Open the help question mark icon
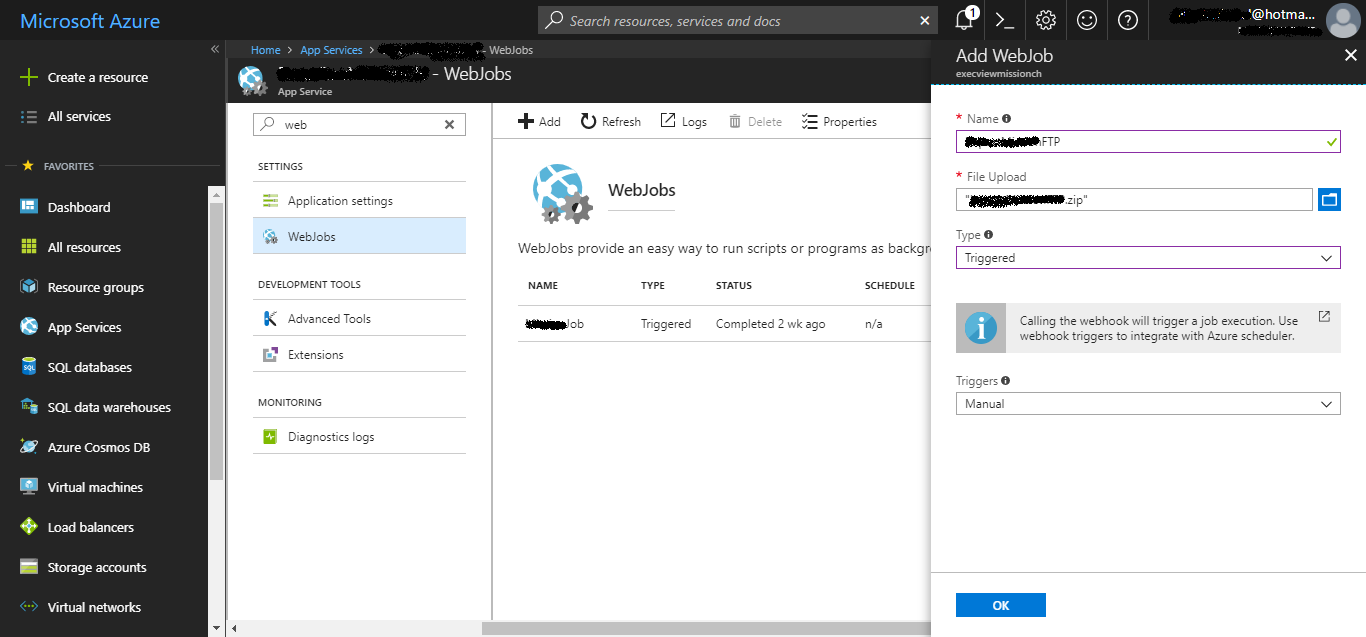 pyautogui.click(x=1128, y=20)
